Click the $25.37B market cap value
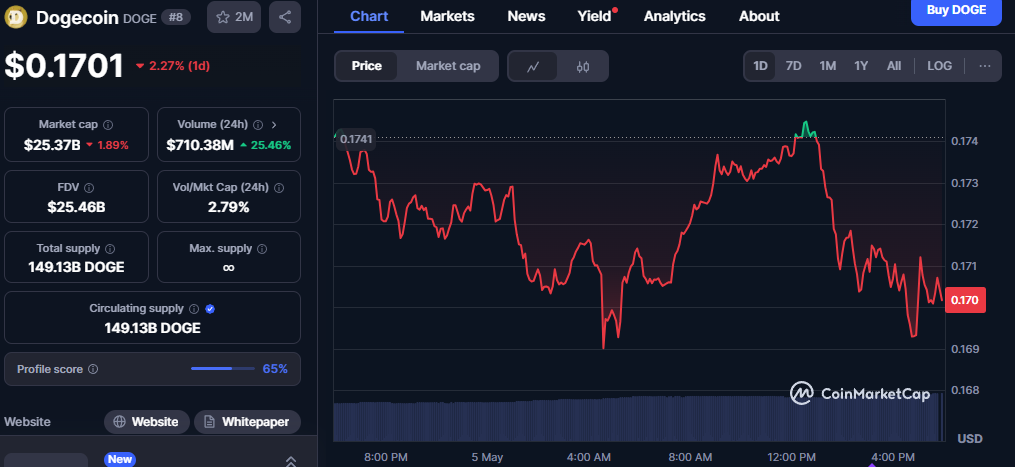The height and width of the screenshot is (467, 1015). pos(52,145)
